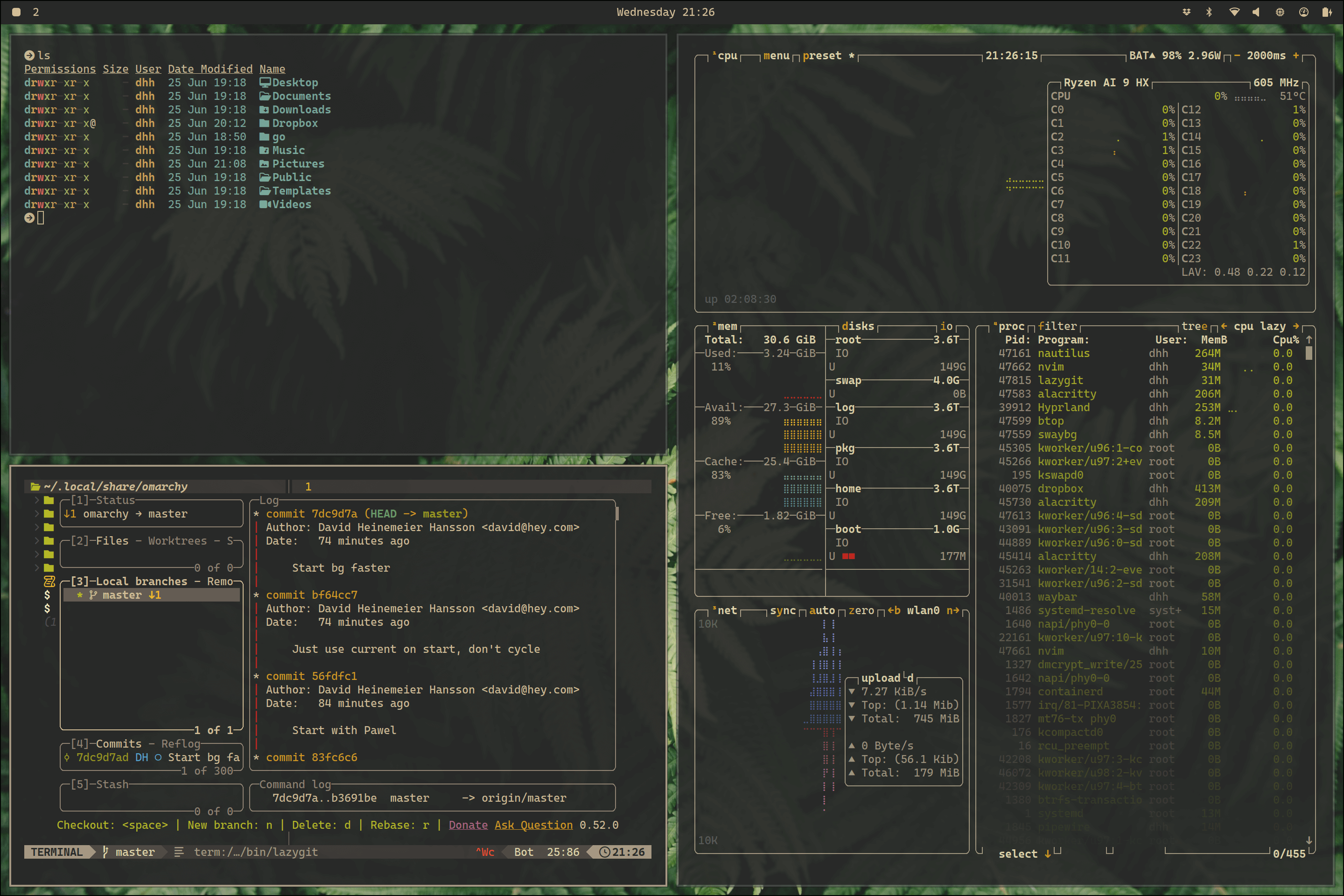Toggle auto scaling in the btop net panel
This screenshot has height=896, width=1344.
pyautogui.click(x=822, y=610)
